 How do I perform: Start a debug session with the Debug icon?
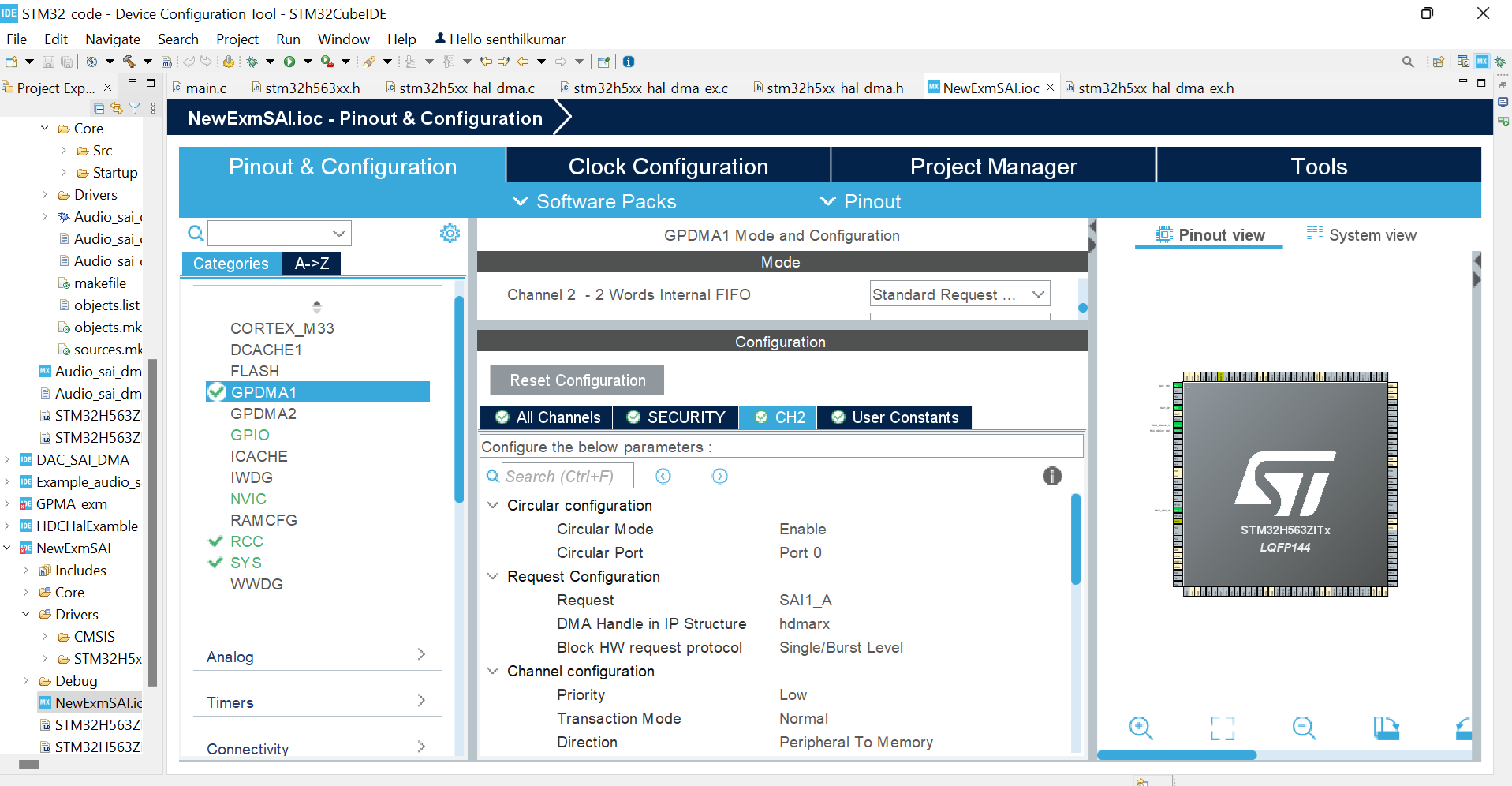click(252, 62)
